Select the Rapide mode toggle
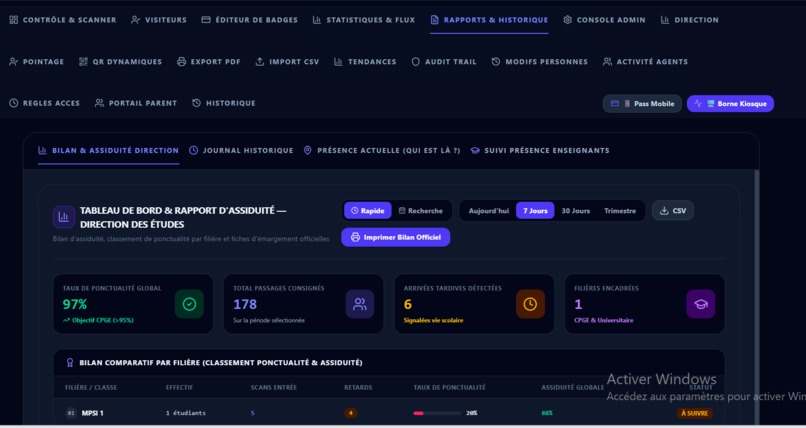This screenshot has height=428, width=806. coord(368,211)
